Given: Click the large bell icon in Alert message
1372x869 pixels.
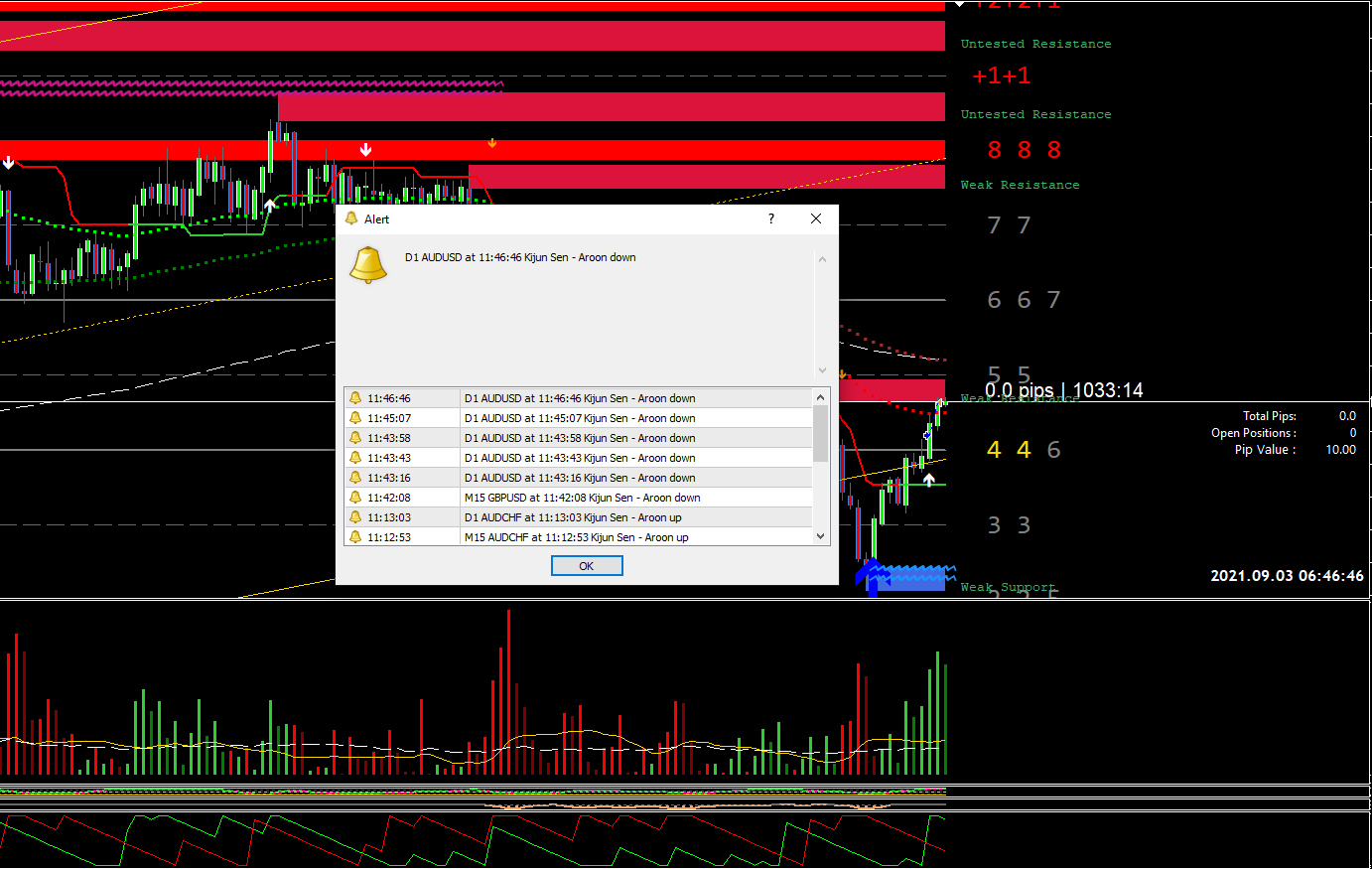Looking at the screenshot, I should point(368,264).
